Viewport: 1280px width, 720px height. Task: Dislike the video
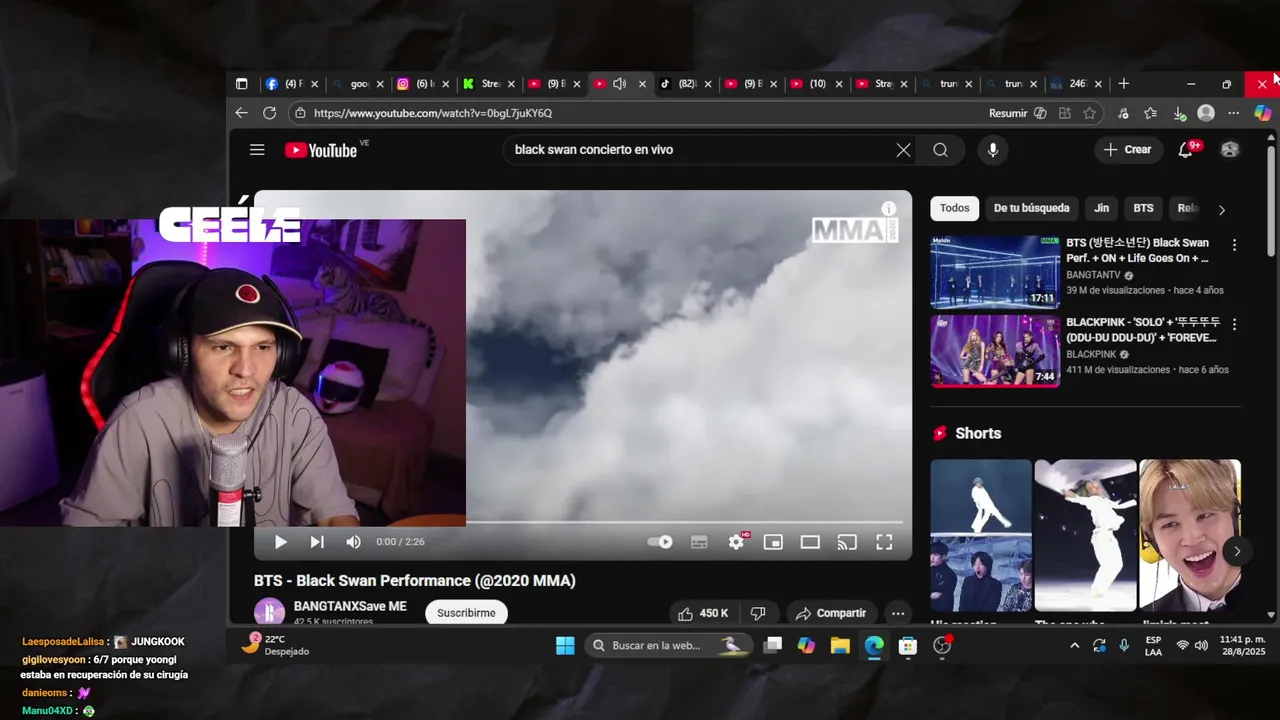pos(758,613)
